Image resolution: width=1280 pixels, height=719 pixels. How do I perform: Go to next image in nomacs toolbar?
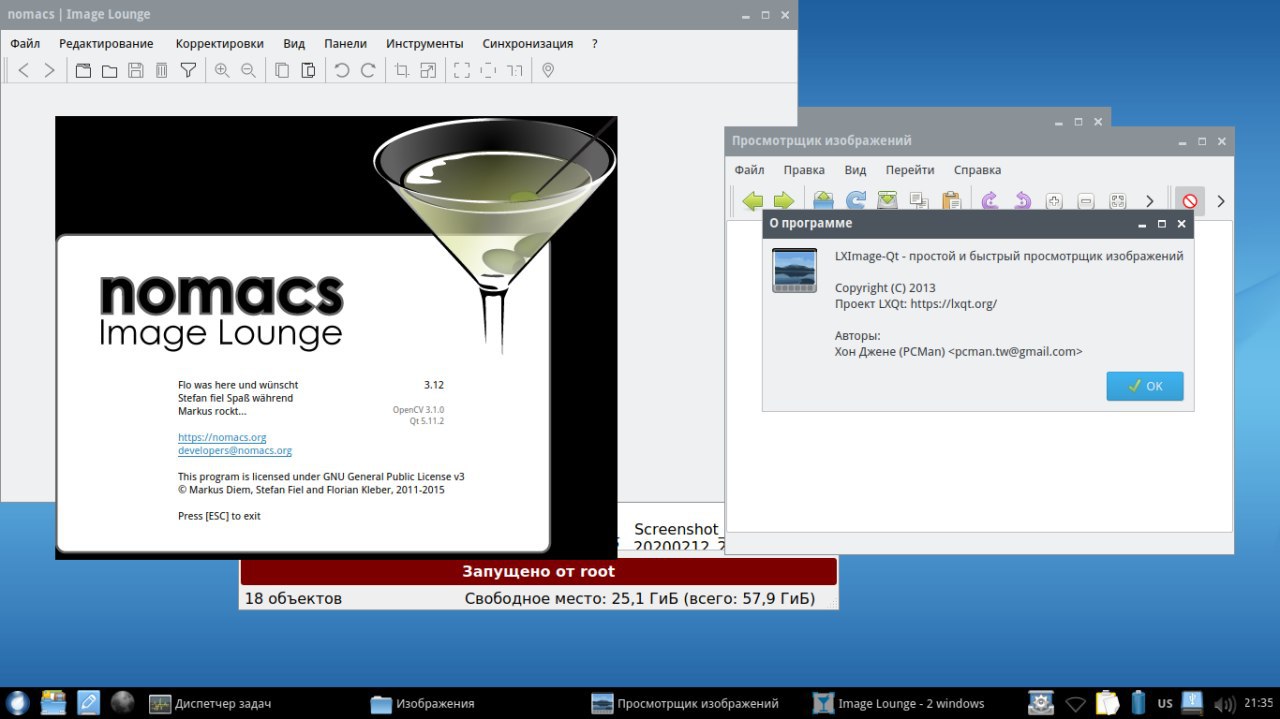49,70
